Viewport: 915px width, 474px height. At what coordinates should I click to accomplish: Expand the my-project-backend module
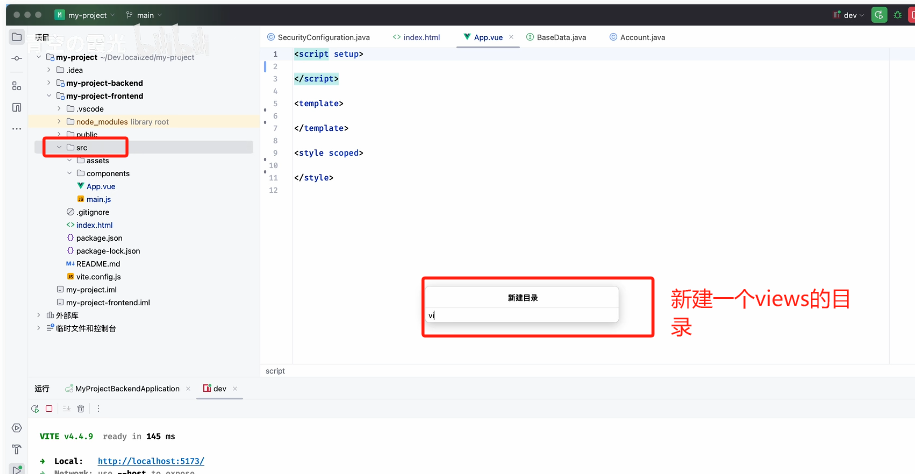click(49, 83)
